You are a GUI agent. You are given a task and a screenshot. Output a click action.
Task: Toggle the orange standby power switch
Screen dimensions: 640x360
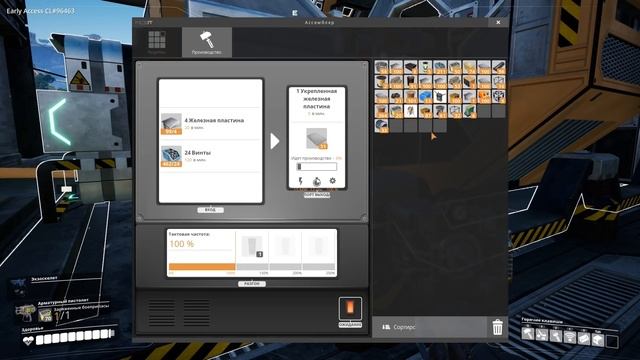click(x=350, y=309)
